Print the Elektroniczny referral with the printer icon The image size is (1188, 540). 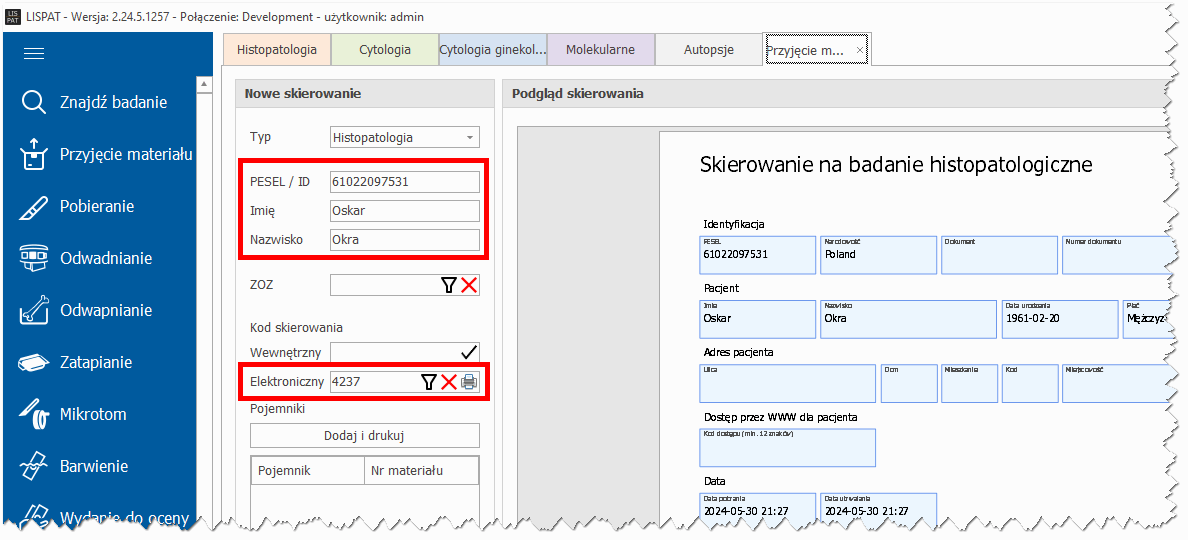tap(469, 381)
